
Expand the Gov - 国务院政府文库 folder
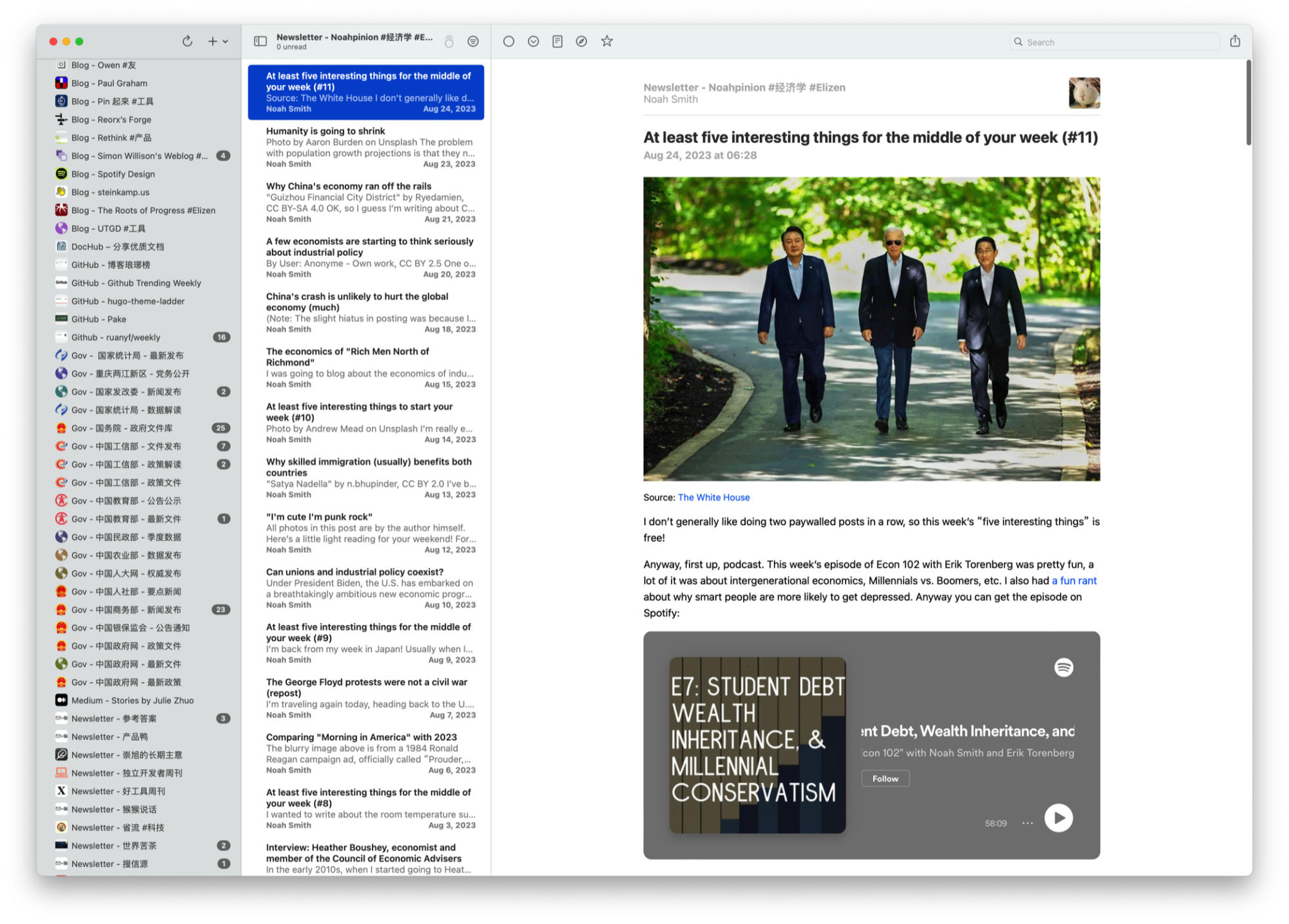126,427
